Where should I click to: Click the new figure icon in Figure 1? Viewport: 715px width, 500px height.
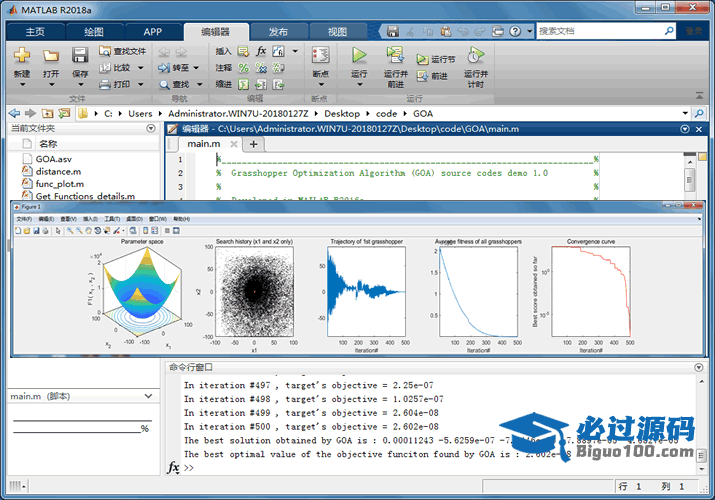[x=18, y=231]
